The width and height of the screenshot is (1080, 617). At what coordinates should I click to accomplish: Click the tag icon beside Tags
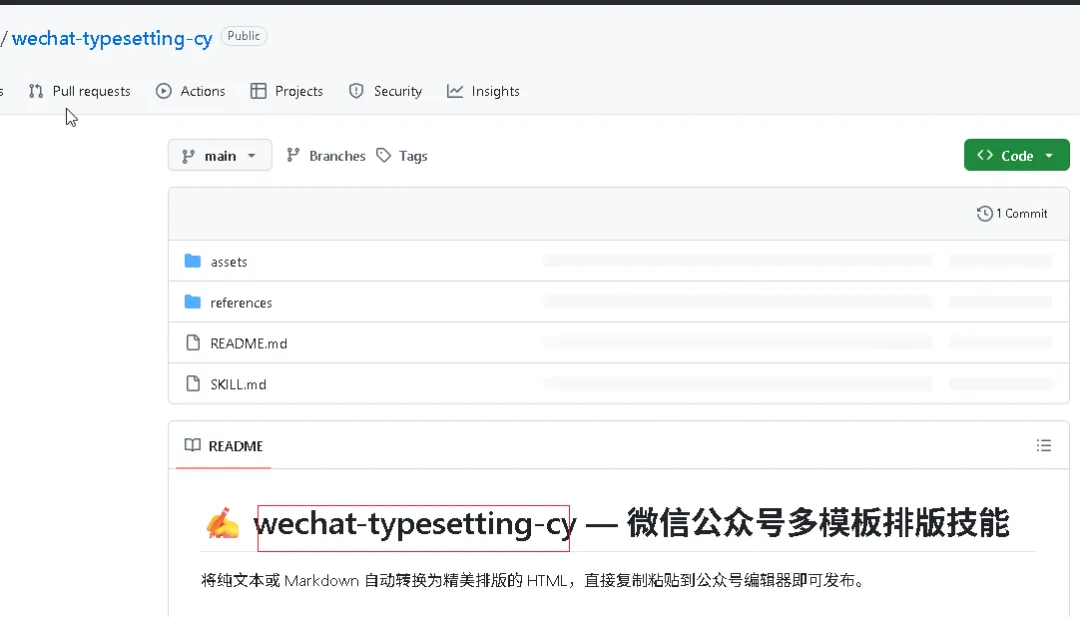[x=384, y=156]
